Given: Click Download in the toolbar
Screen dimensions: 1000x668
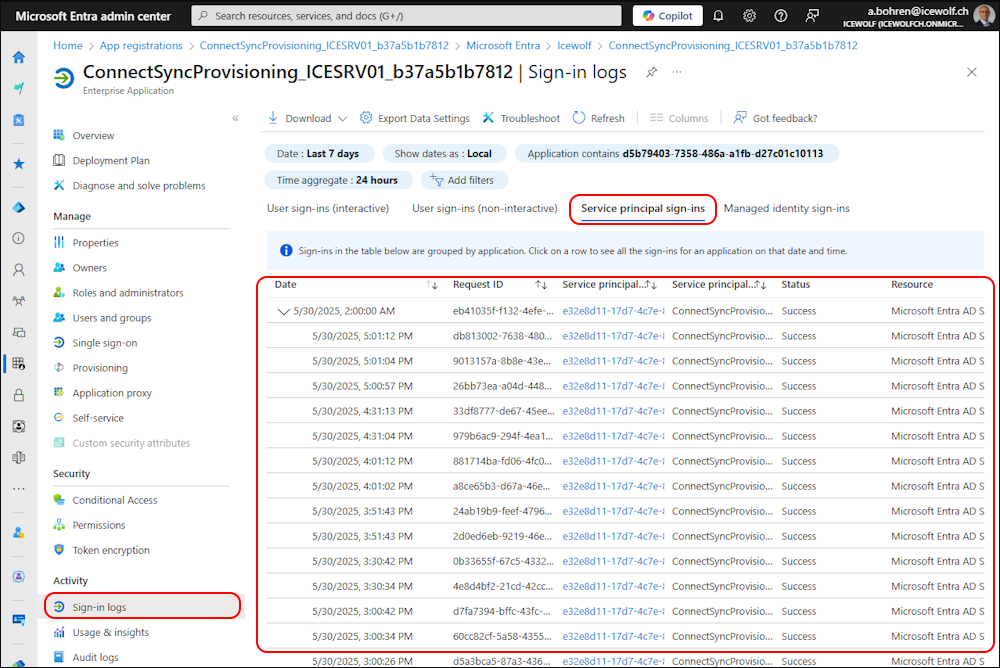Looking at the screenshot, I should 300,118.
